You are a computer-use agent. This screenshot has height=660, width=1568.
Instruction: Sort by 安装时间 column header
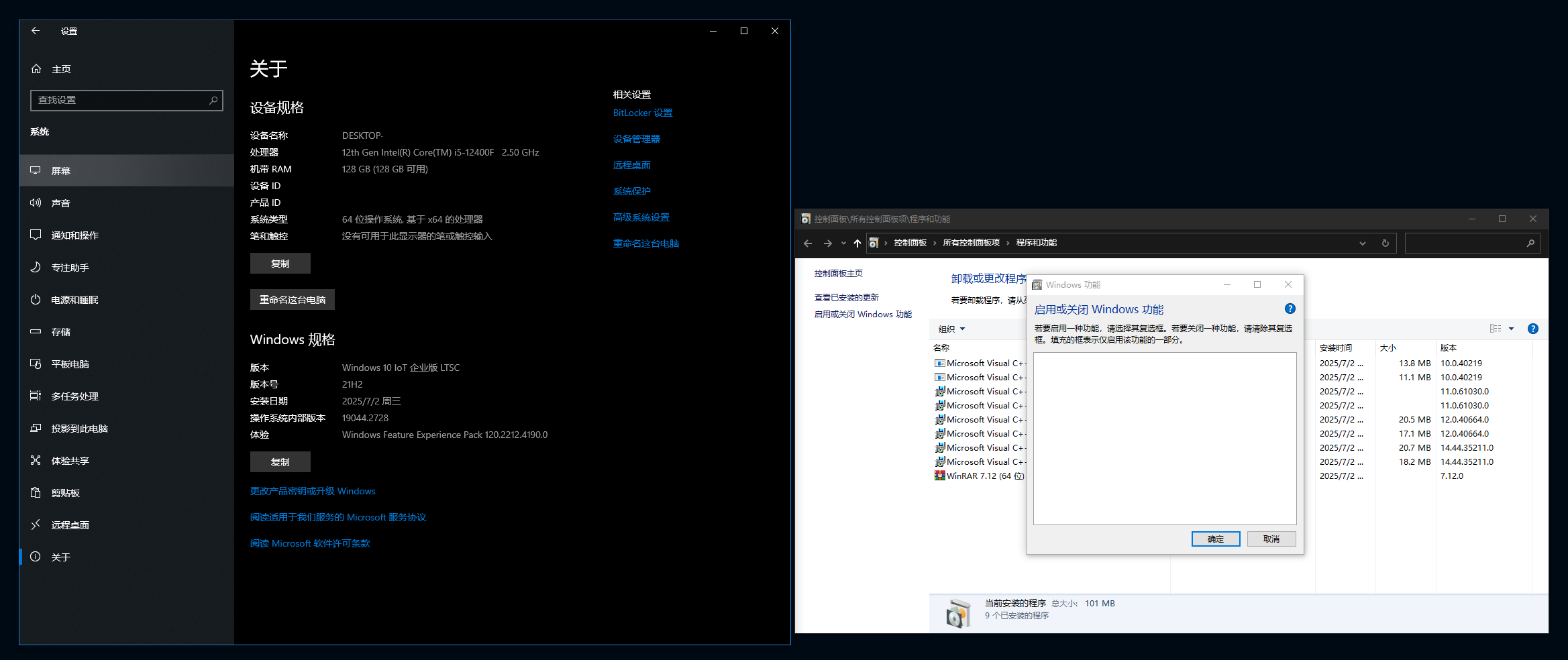[1335, 347]
